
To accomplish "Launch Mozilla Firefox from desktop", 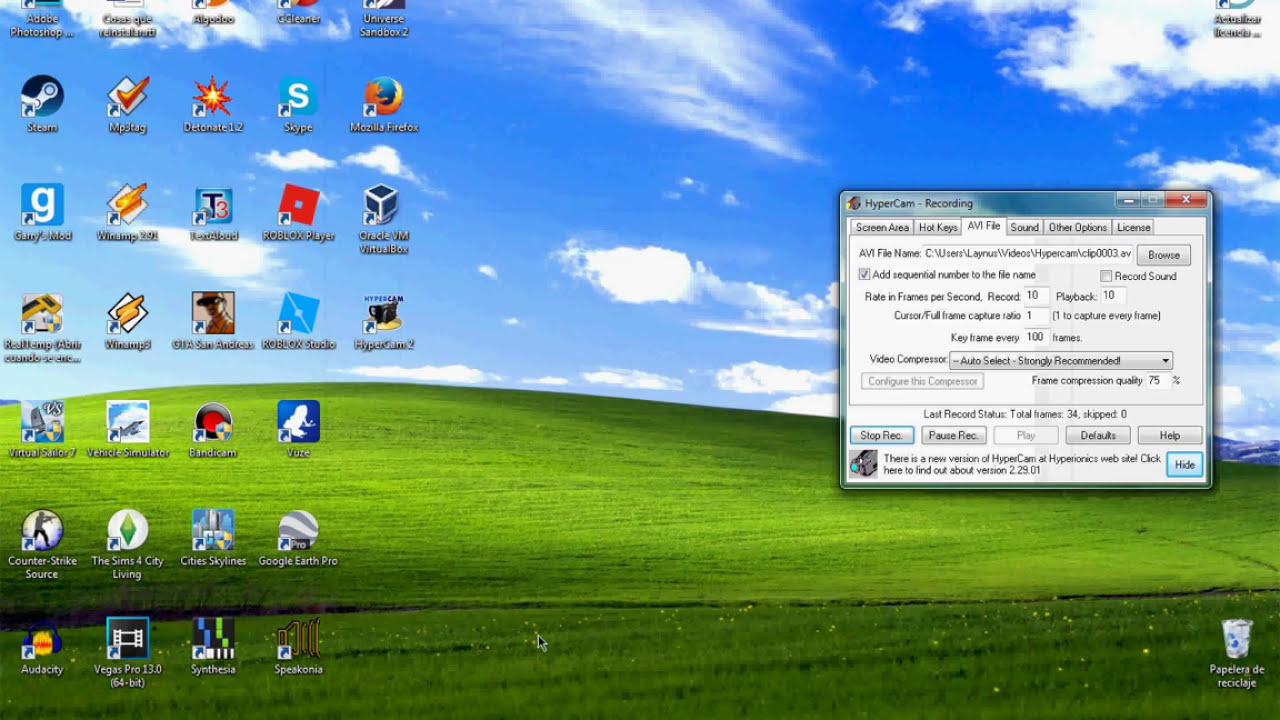I will pyautogui.click(x=384, y=104).
